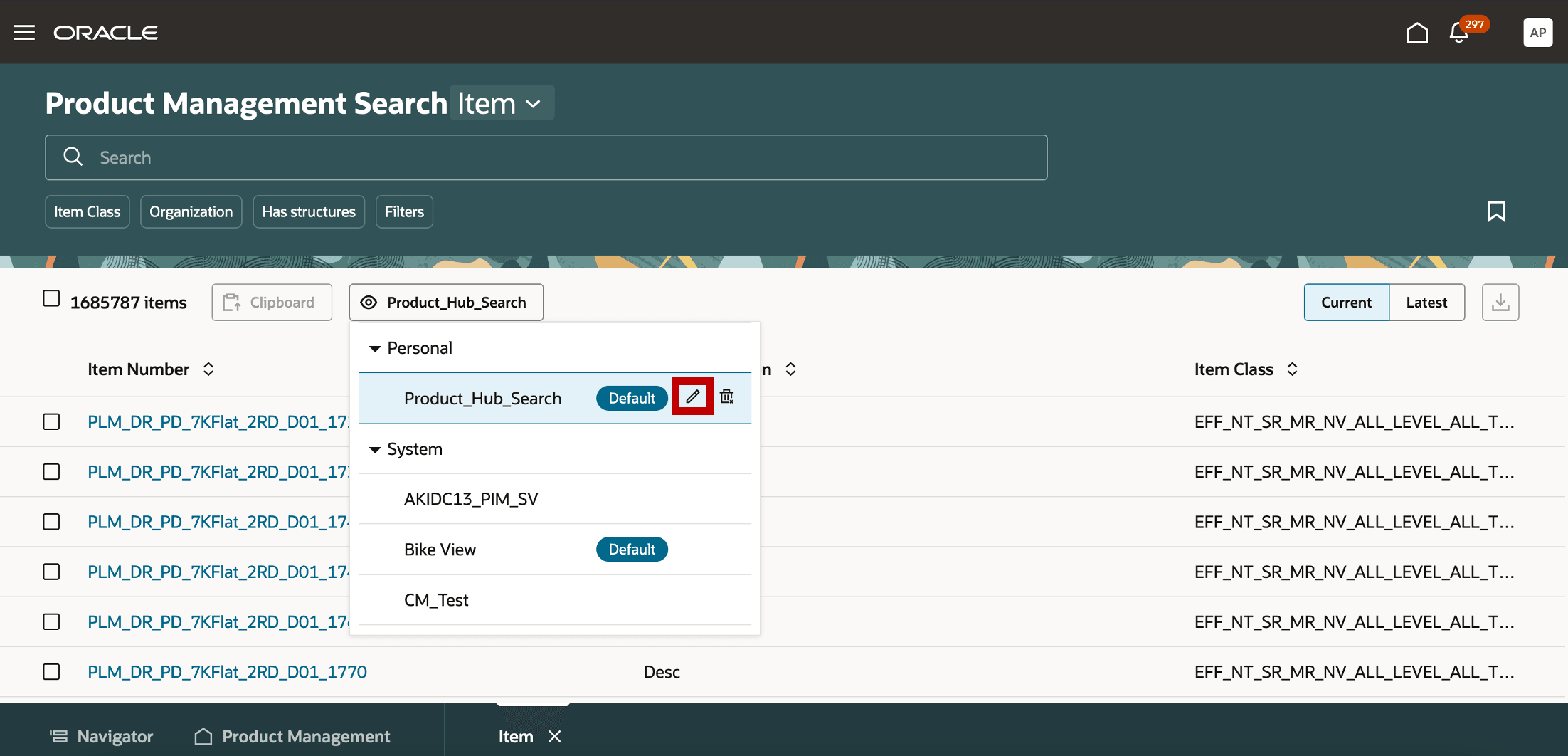1568x756 pixels.
Task: Sort the partially hidden column ending in 'n'
Action: tap(790, 369)
